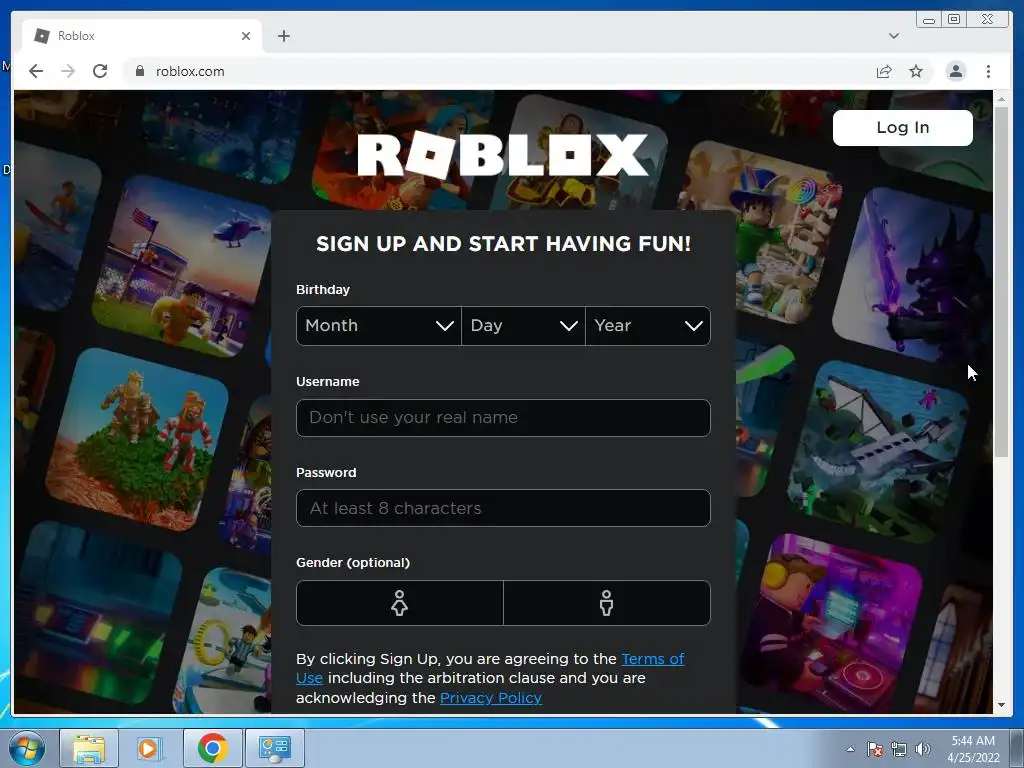The image size is (1024, 768).
Task: Open a new tab with the plus button
Action: (283, 36)
